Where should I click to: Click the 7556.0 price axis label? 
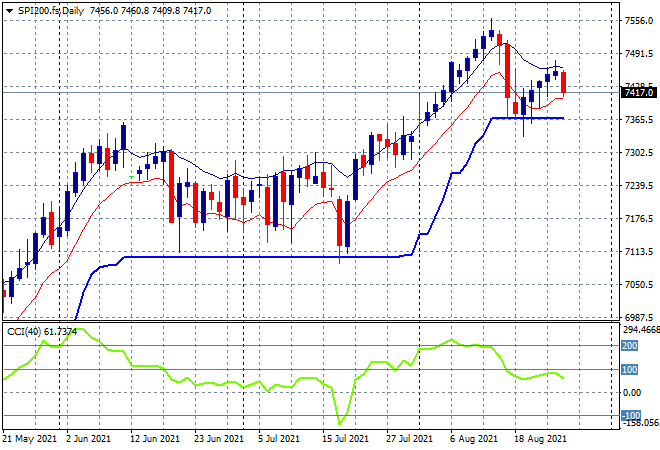point(639,21)
